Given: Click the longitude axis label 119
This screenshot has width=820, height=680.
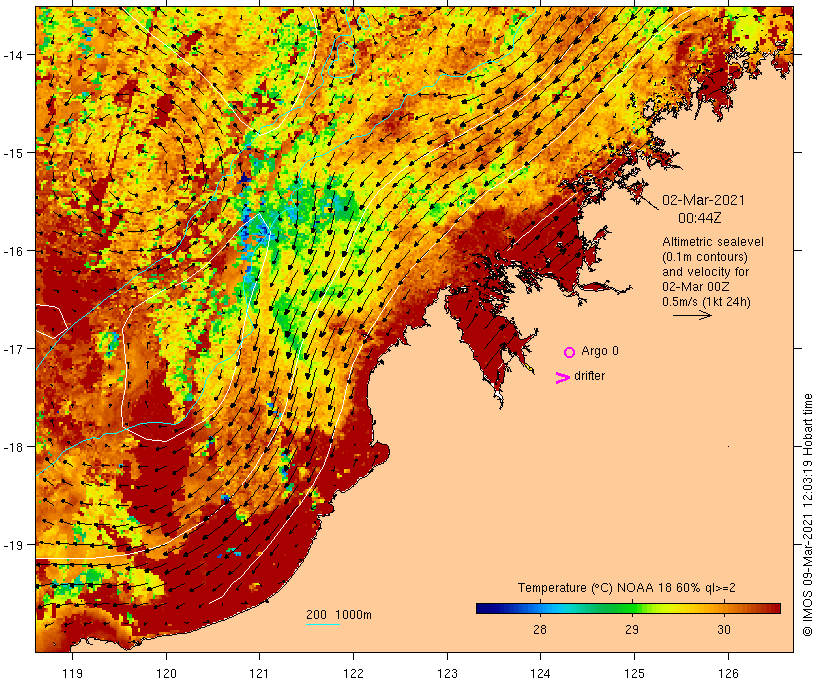Looking at the screenshot, I should [x=72, y=673].
